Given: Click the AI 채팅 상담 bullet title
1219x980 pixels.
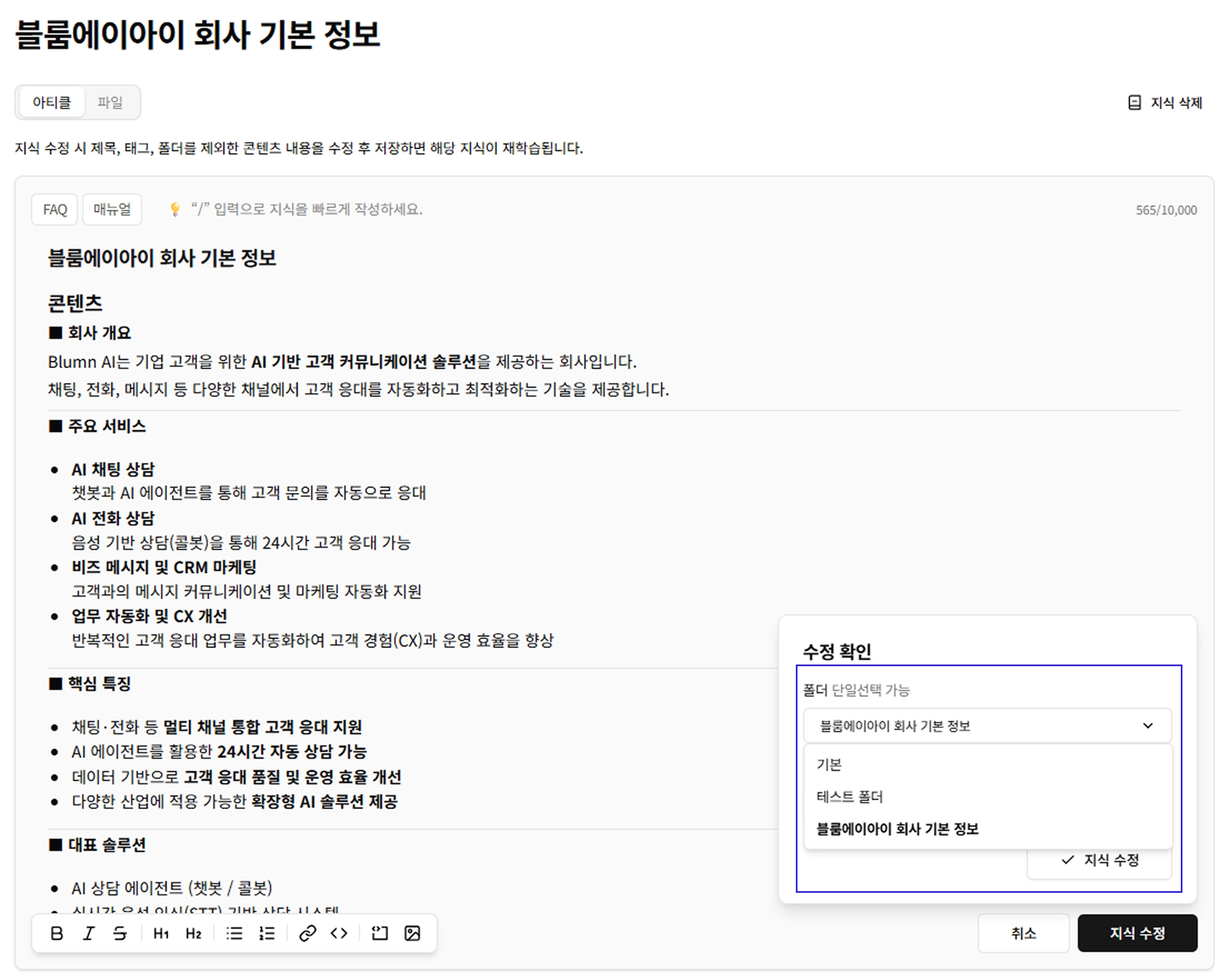Looking at the screenshot, I should click(113, 469).
